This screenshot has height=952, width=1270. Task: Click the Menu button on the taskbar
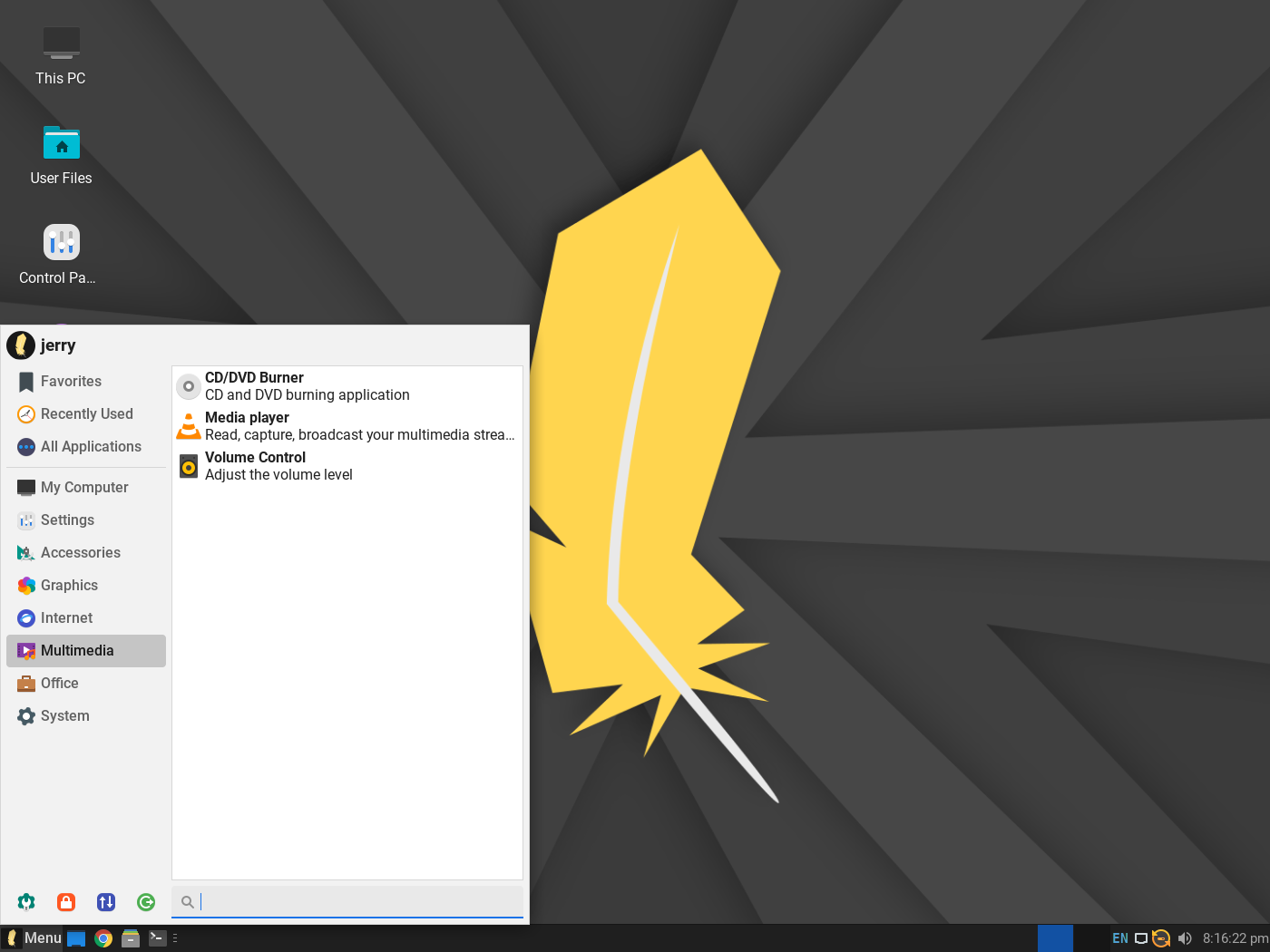coord(33,938)
